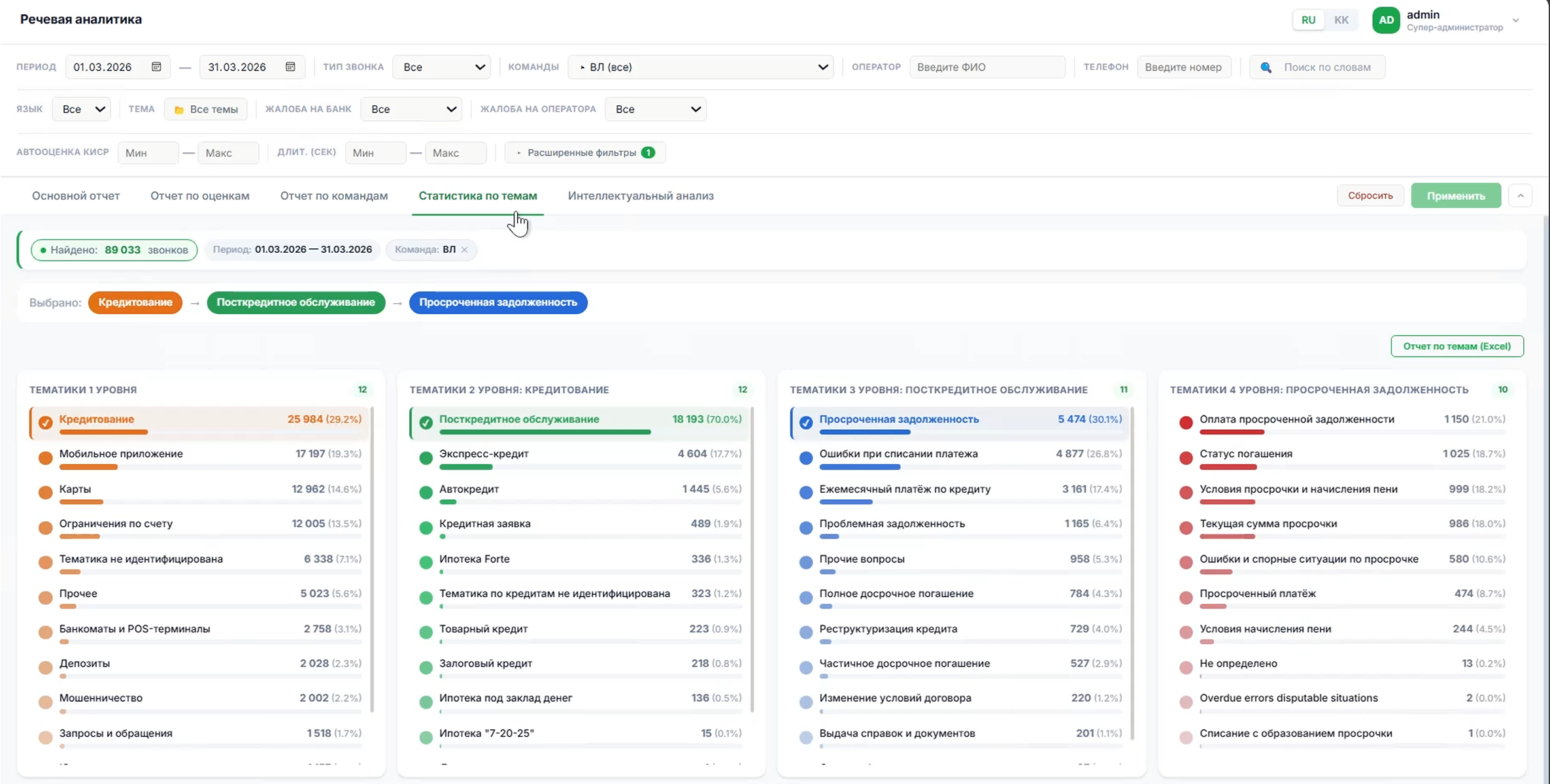The height and width of the screenshot is (784, 1550).
Task: Focus the Оператор Введите ФИО field
Action: tap(987, 67)
